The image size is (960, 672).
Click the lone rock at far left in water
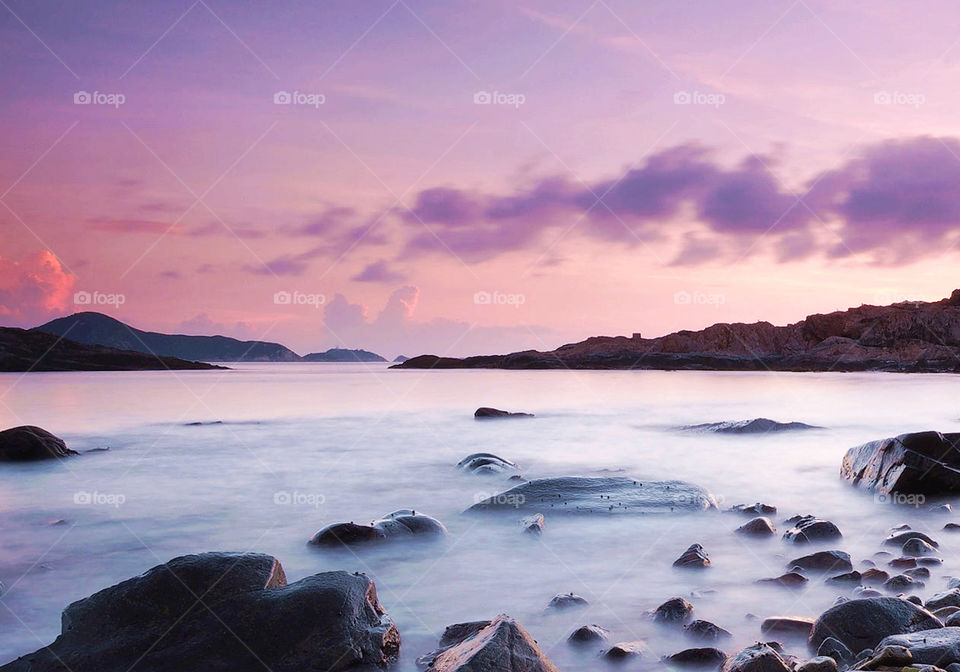(x=32, y=443)
